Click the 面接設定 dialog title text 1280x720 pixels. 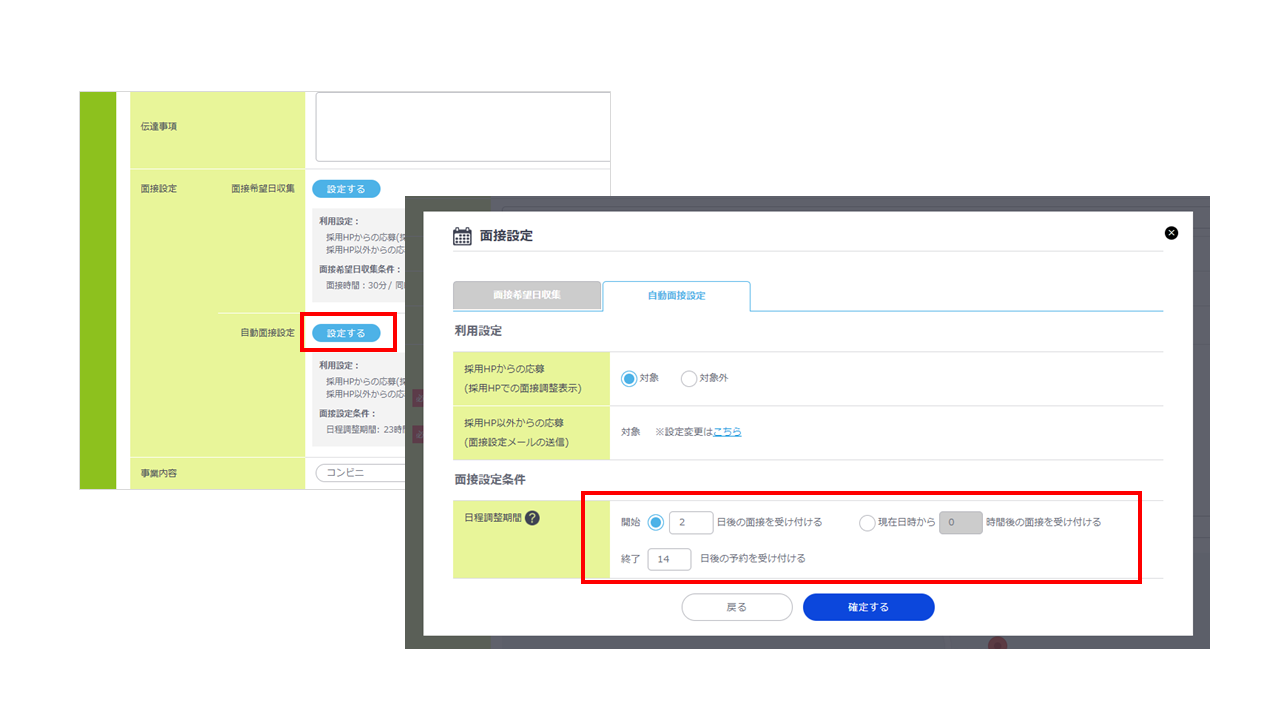pos(506,236)
